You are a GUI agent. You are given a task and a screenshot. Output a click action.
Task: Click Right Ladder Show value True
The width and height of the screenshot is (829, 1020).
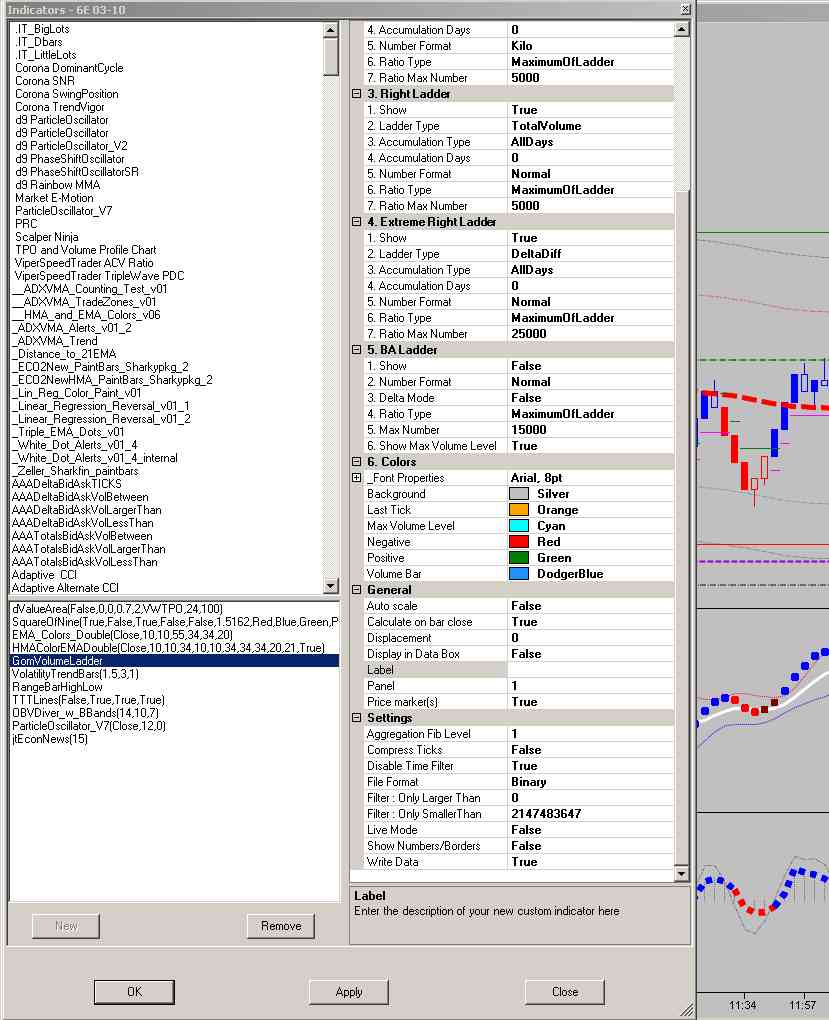(x=590, y=110)
